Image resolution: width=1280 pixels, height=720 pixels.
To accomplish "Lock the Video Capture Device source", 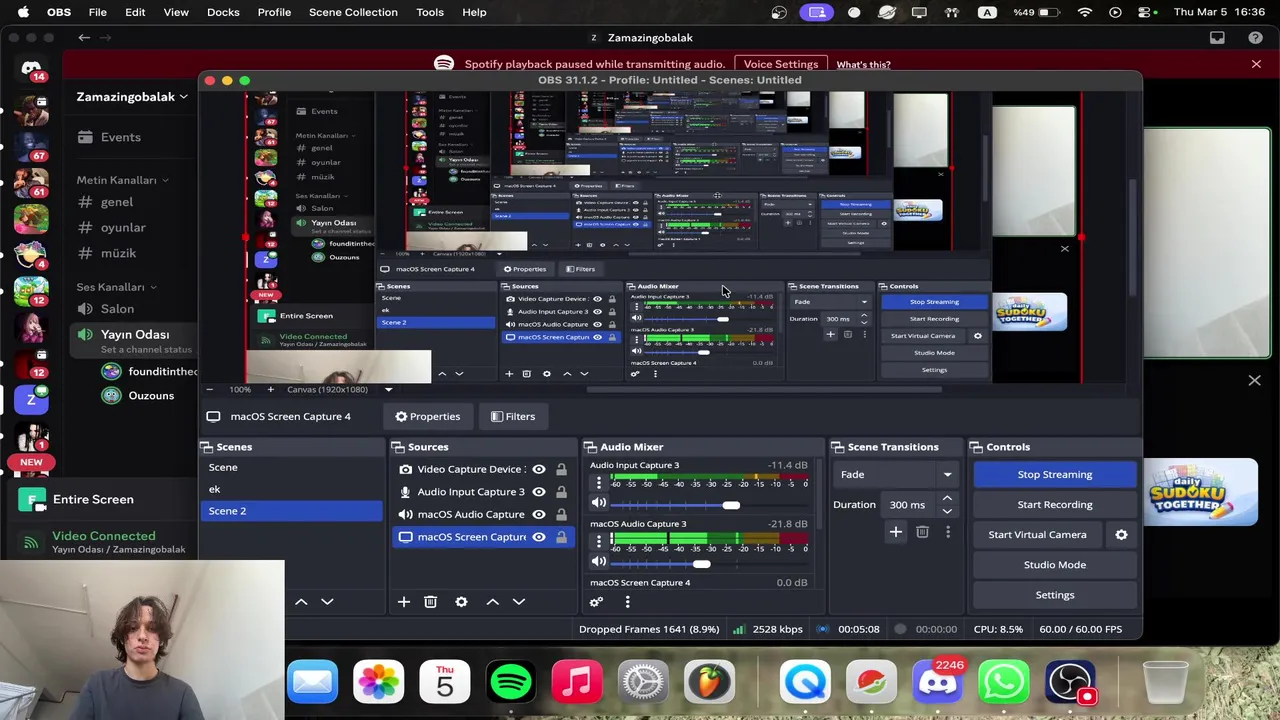I will pos(561,469).
